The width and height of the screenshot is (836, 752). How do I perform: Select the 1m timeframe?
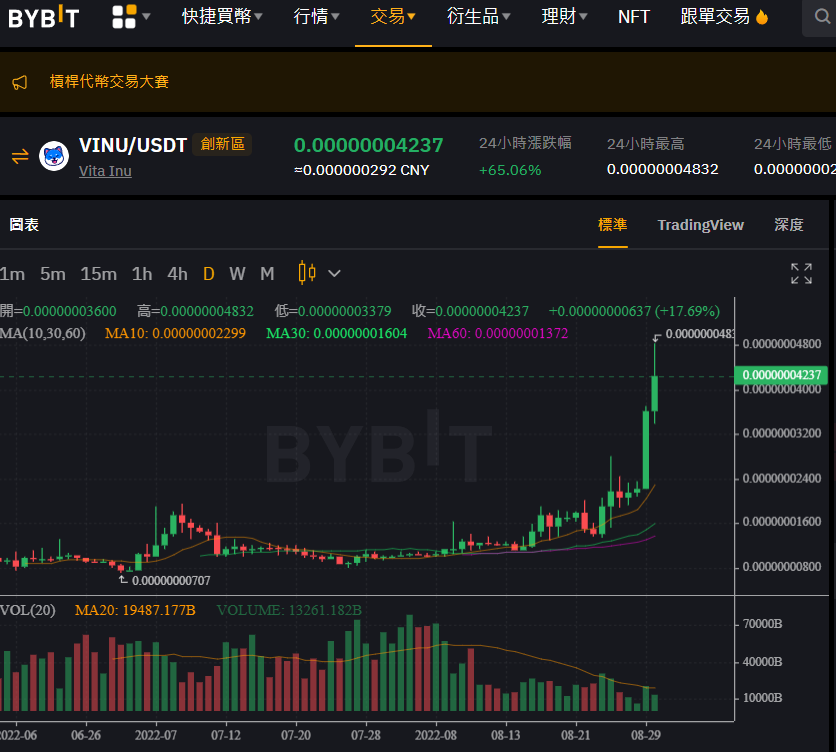point(12,274)
